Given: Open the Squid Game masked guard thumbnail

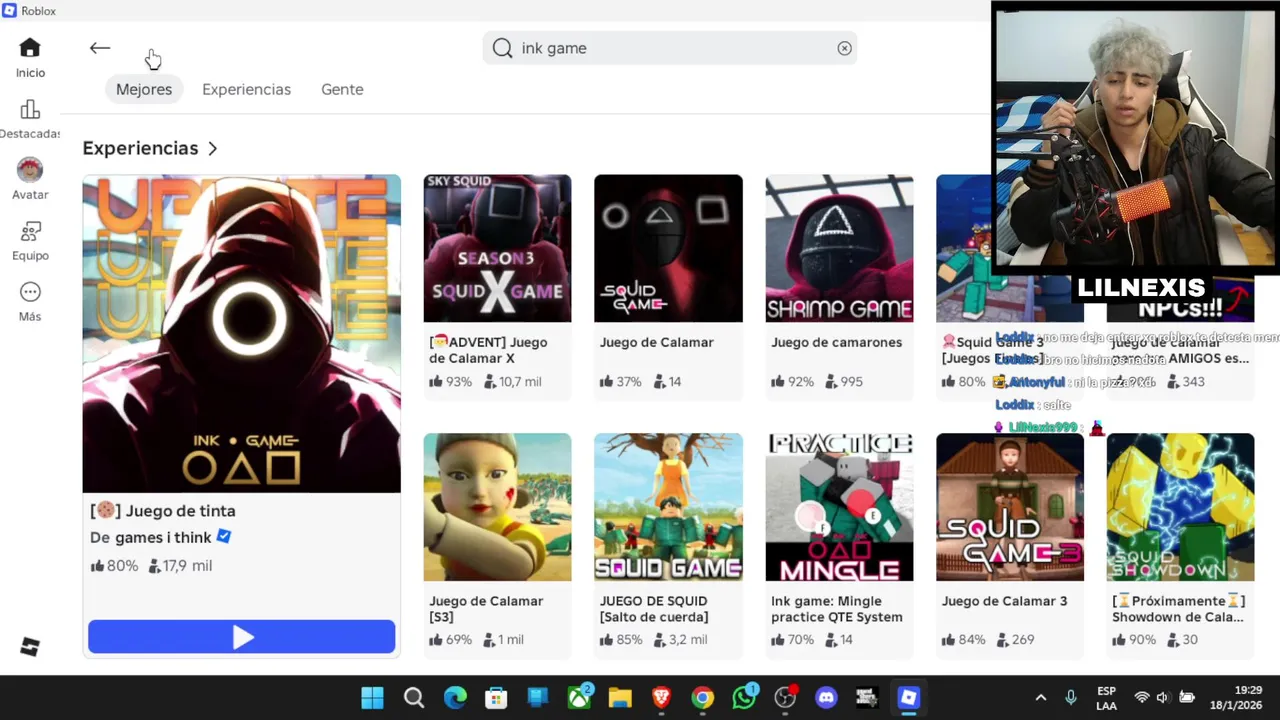Looking at the screenshot, I should [x=668, y=248].
